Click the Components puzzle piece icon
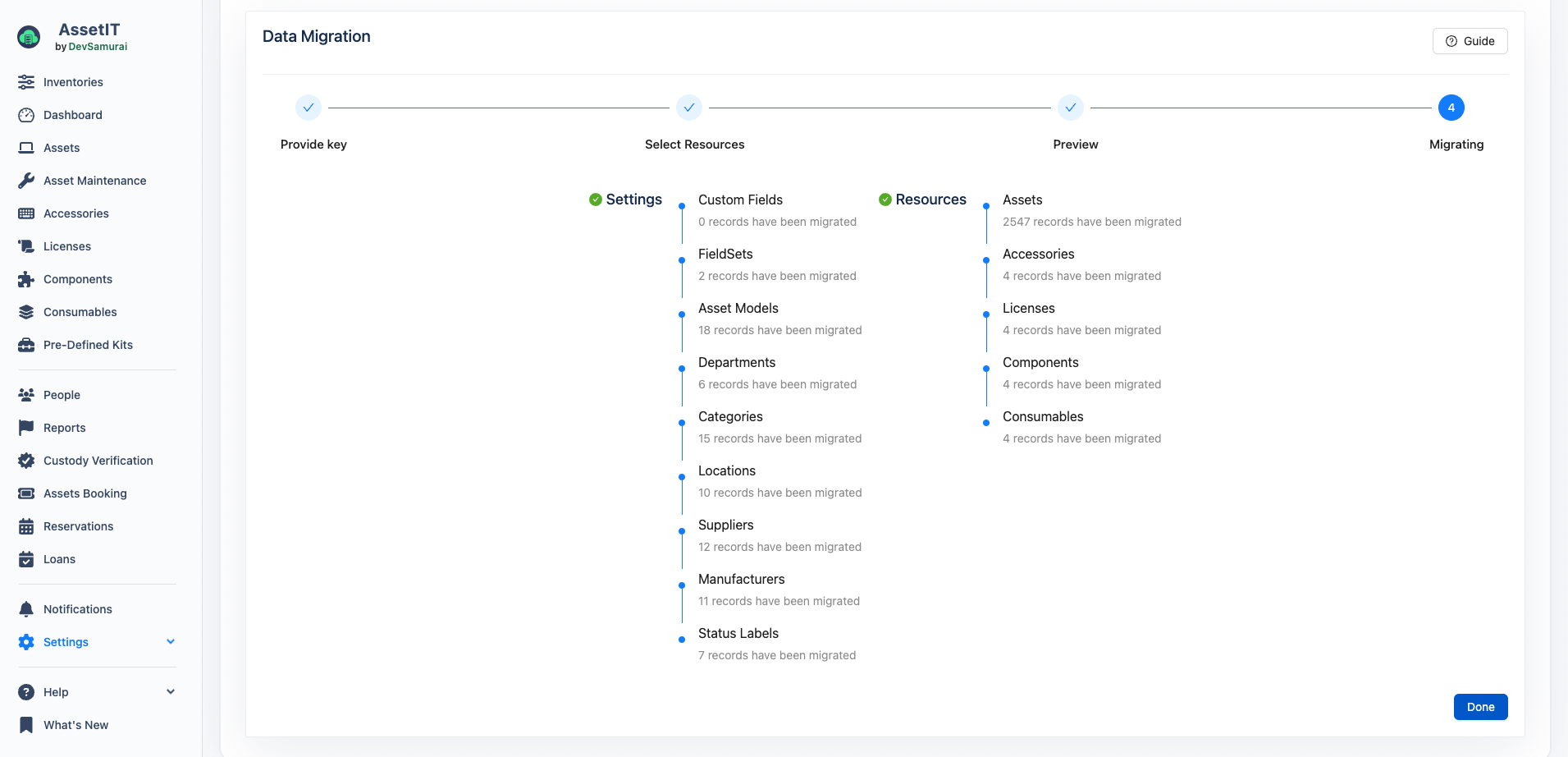 (x=26, y=279)
